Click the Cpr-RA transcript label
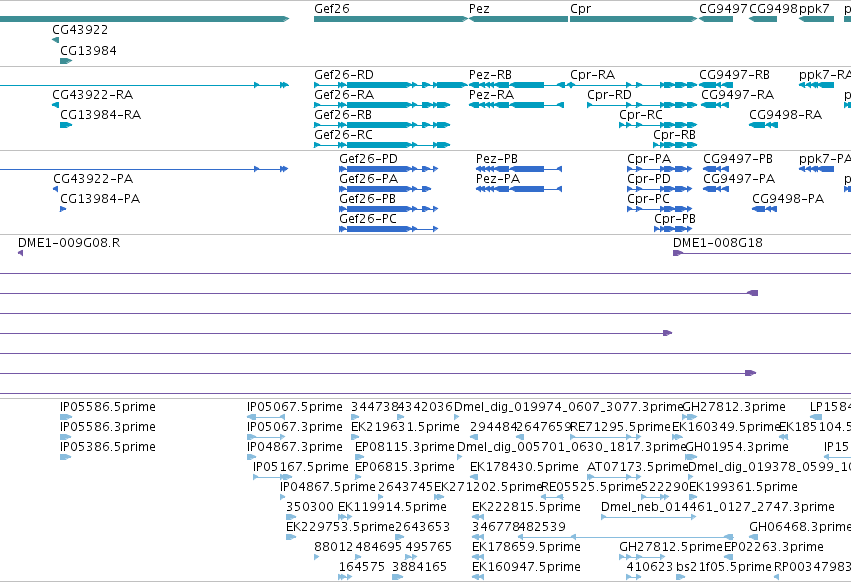The width and height of the screenshot is (851, 582). [593, 74]
